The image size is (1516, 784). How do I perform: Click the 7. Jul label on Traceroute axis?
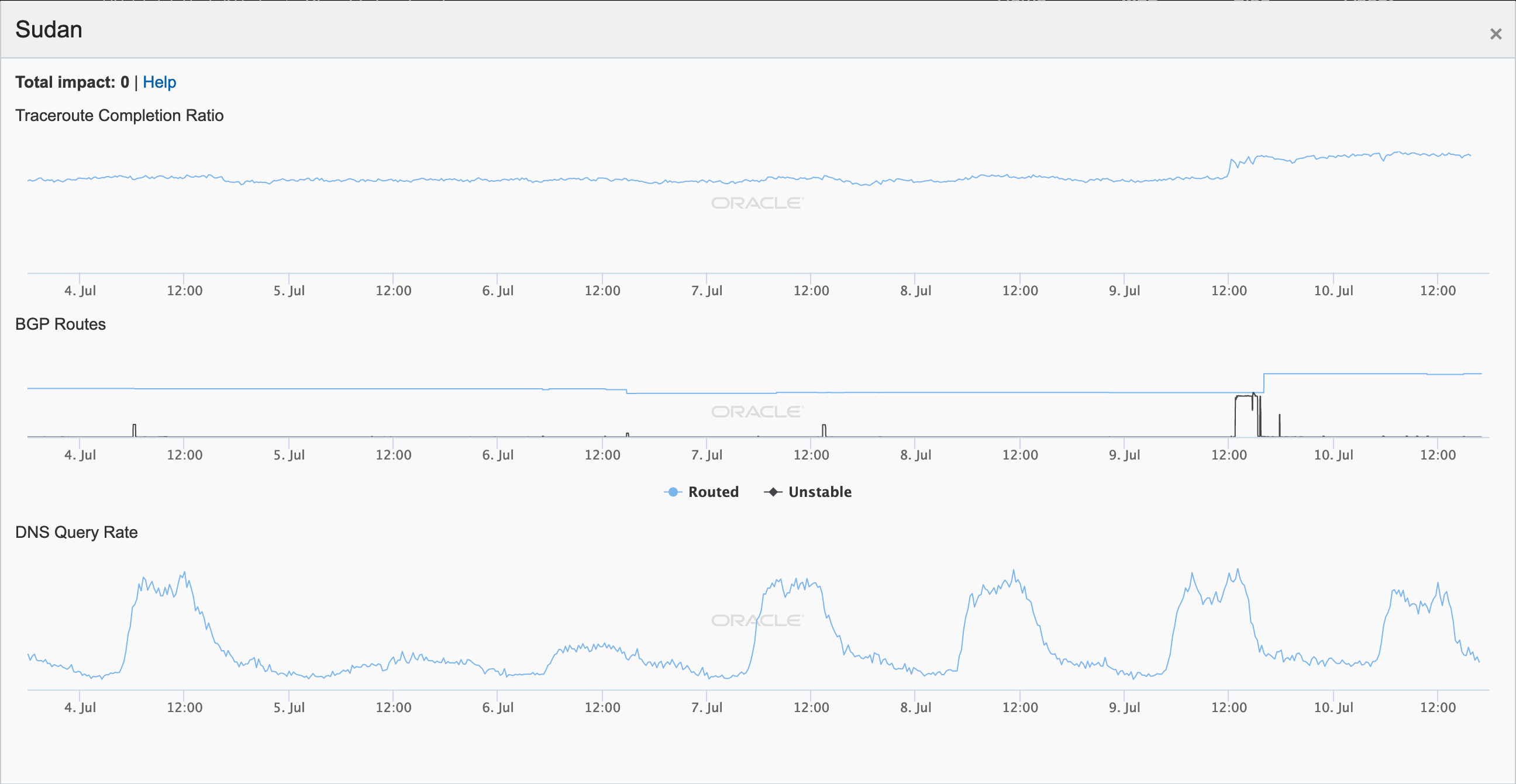tap(706, 291)
